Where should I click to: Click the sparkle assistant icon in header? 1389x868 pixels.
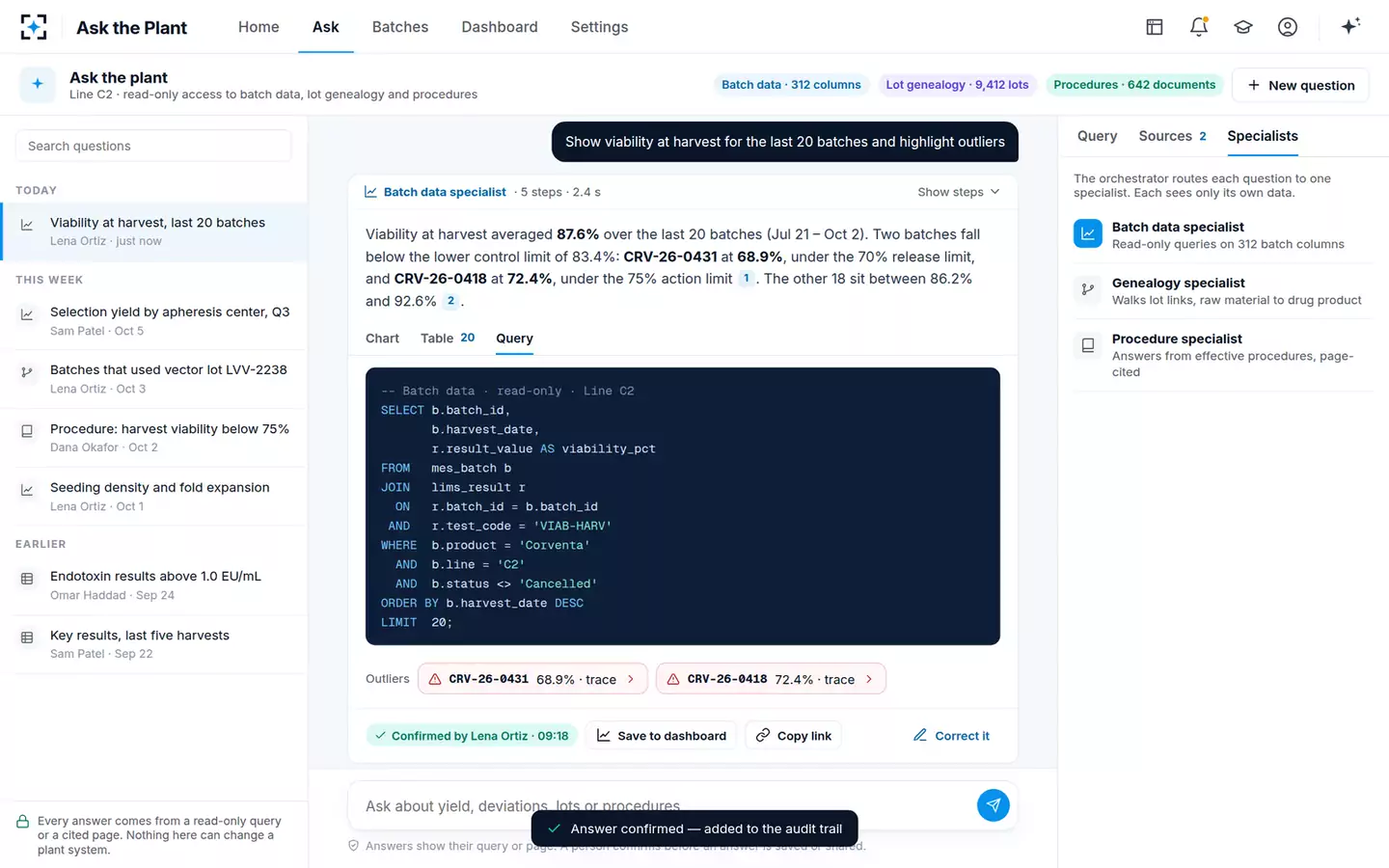(x=1350, y=26)
